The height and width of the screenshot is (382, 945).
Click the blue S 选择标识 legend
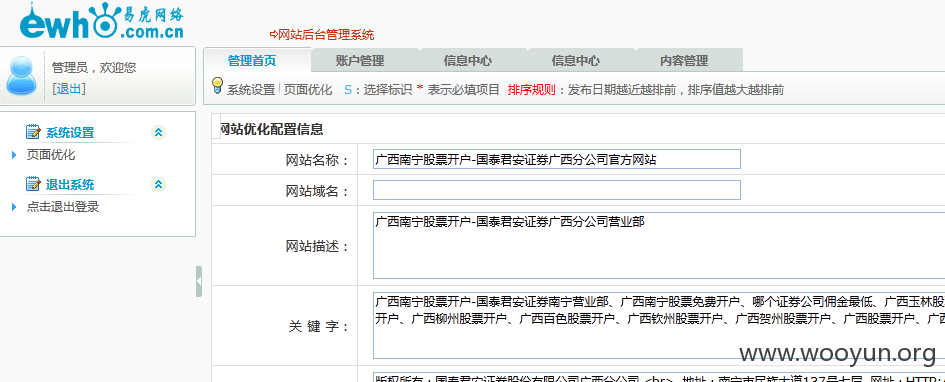378,90
